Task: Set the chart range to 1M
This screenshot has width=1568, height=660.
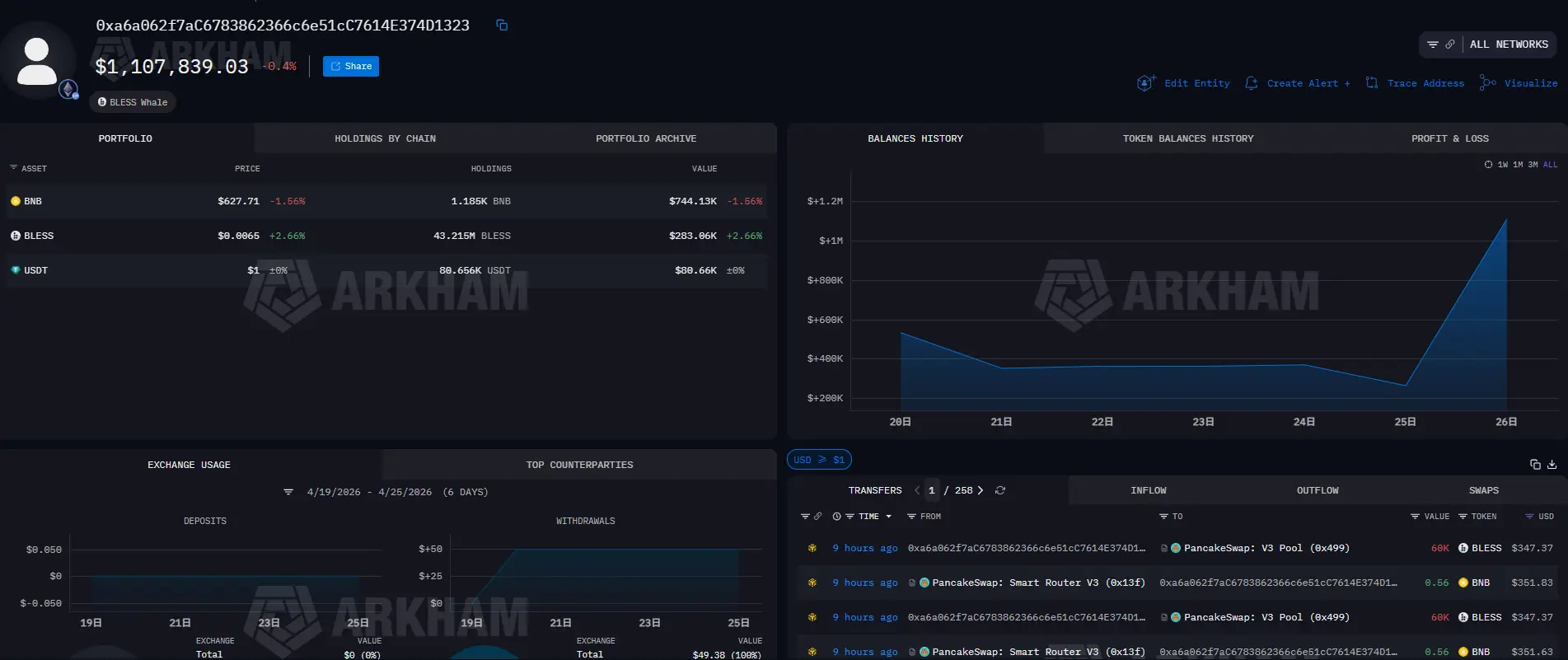Action: (1518, 165)
